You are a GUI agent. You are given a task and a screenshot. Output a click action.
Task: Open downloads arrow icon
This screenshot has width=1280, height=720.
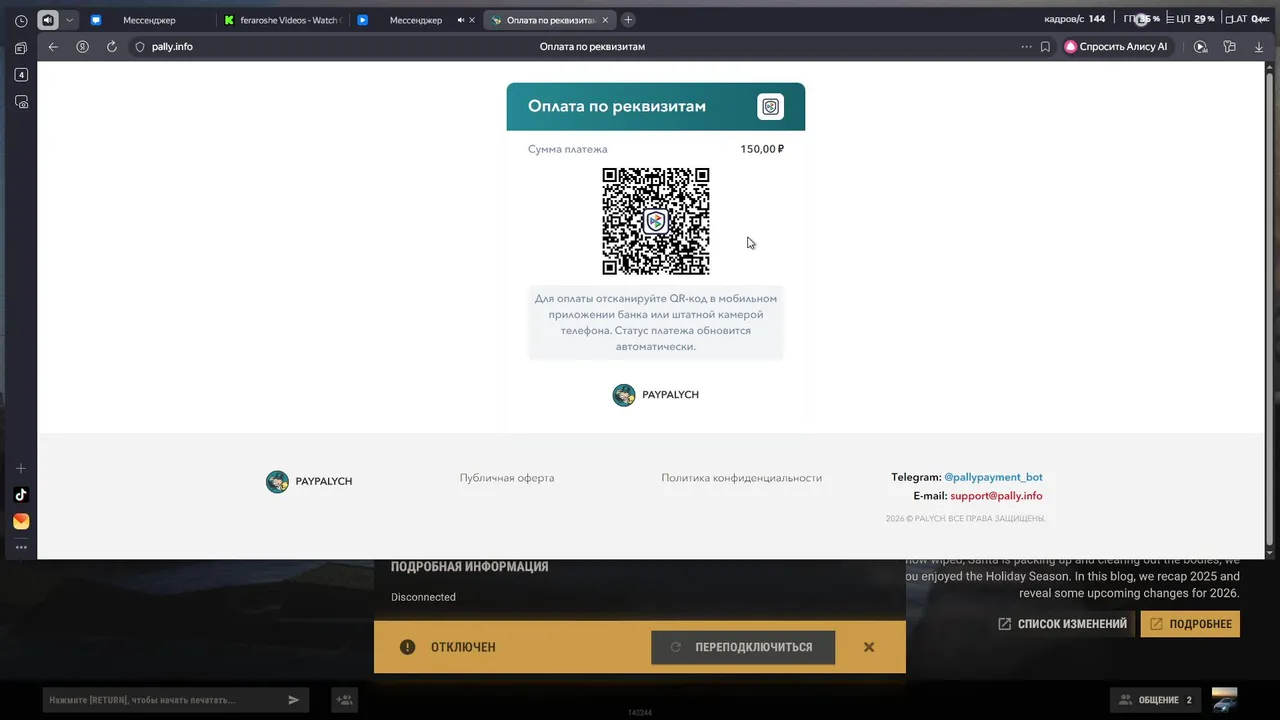pos(1258,47)
